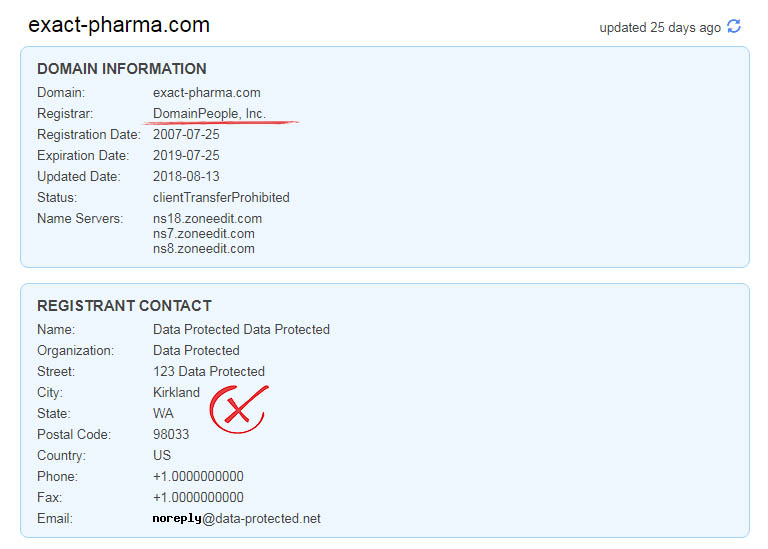Click the phone number +1.0000000000
Screen dimensions: 768x549
[198, 476]
